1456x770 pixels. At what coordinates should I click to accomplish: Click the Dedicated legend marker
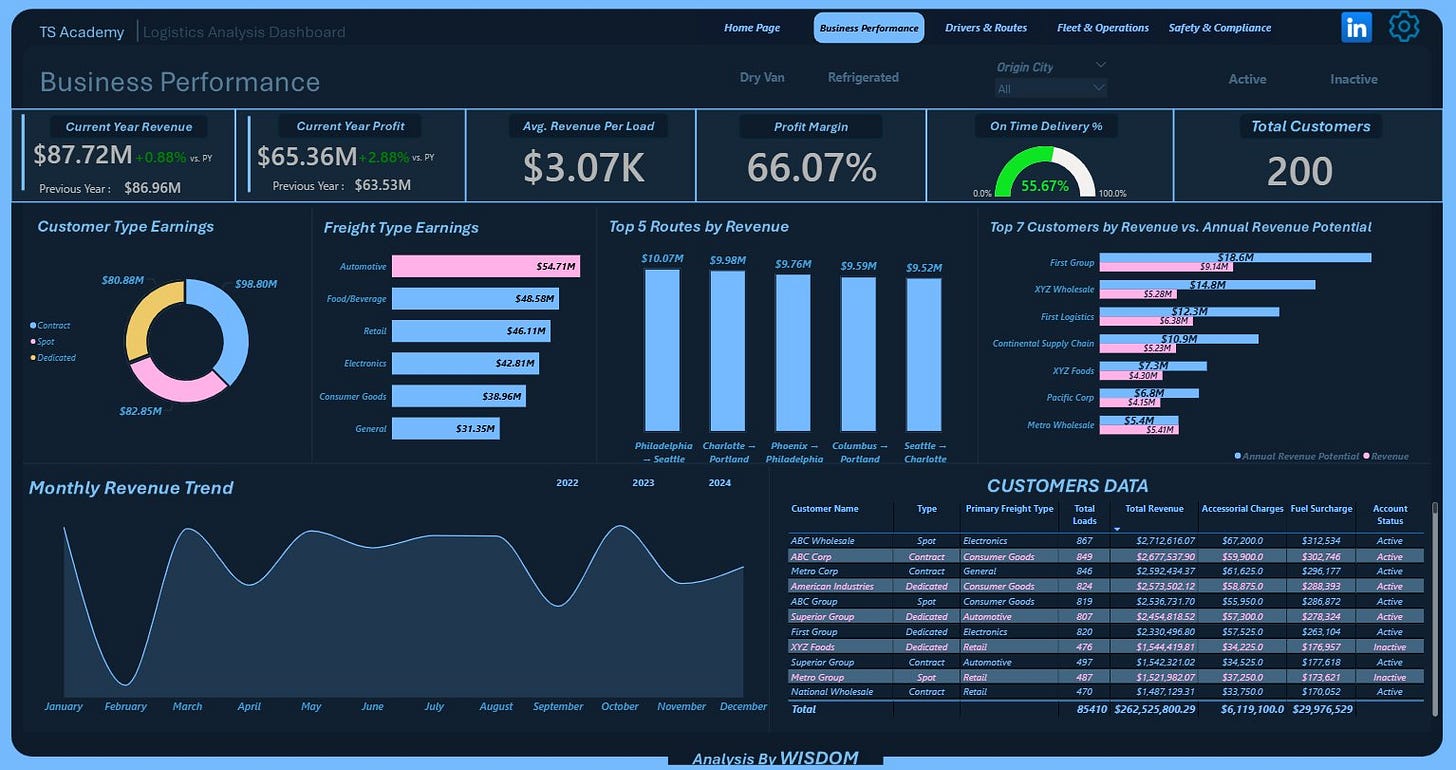pyautogui.click(x=34, y=357)
